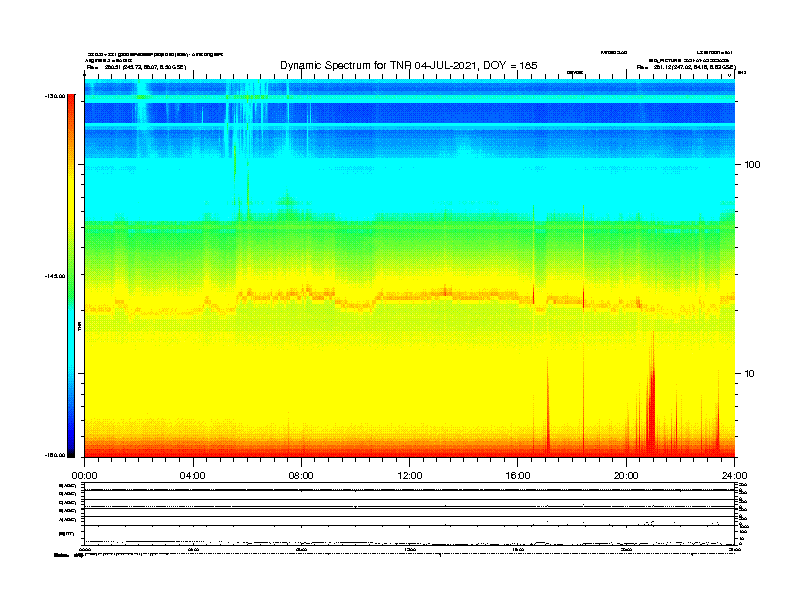Click the '-145.00' colorbar label

[x=55, y=276]
